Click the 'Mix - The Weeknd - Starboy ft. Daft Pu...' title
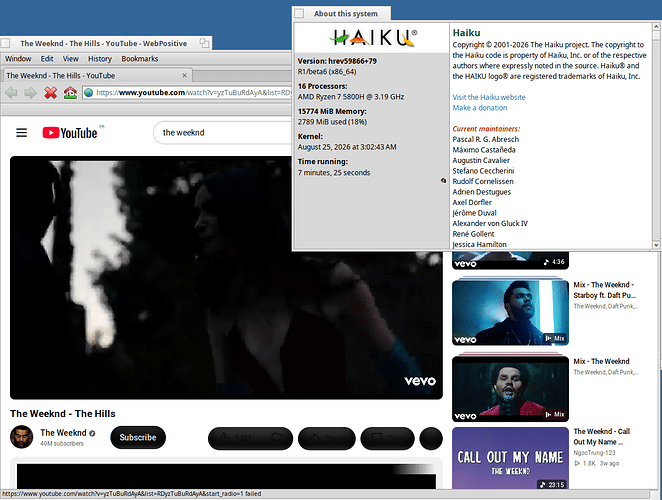 605,290
